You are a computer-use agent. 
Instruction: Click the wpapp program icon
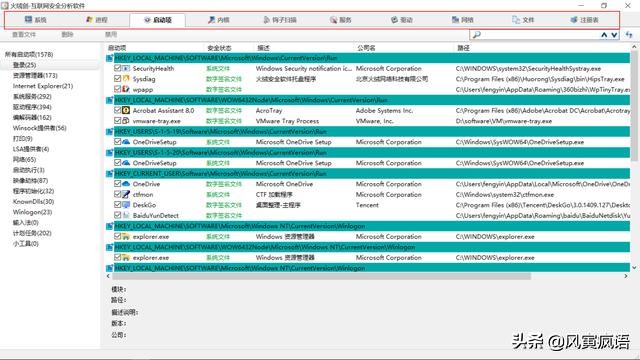coord(126,89)
